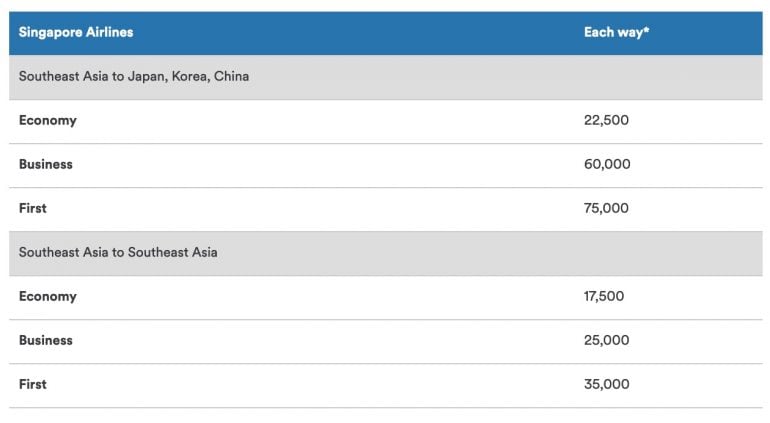Click the 60,000 Business award price
Image resolution: width=770 pixels, height=423 pixels.
[607, 164]
